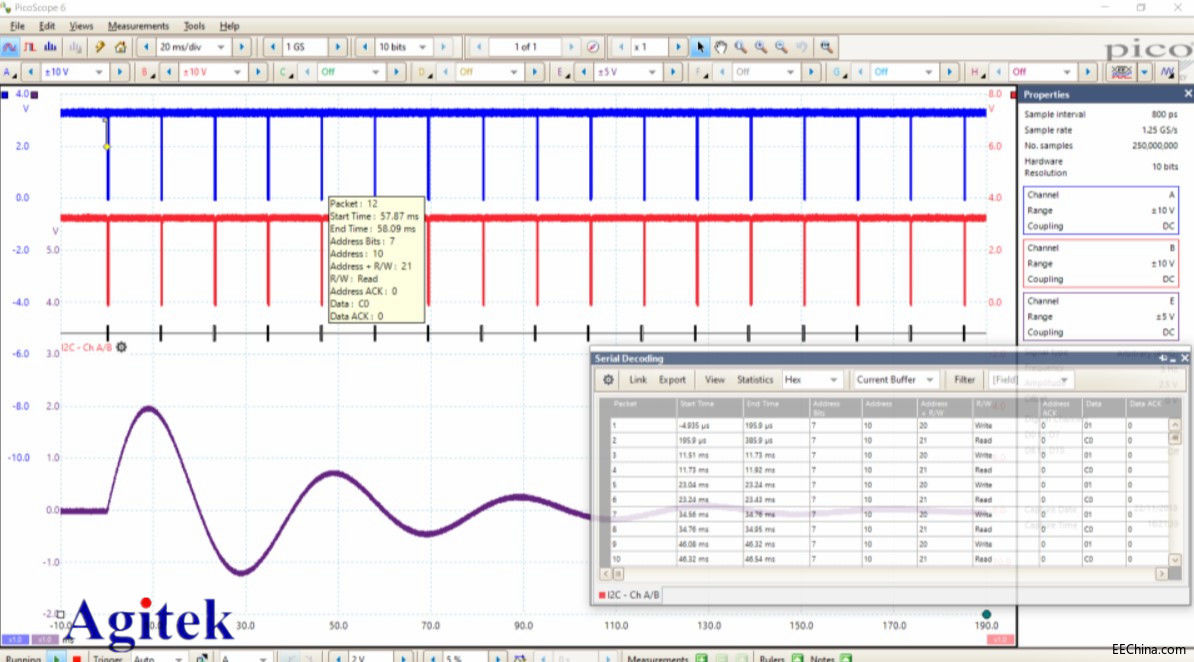Decrease number of samples 1 GS arrow
This screenshot has height=662, width=1194.
point(273,47)
